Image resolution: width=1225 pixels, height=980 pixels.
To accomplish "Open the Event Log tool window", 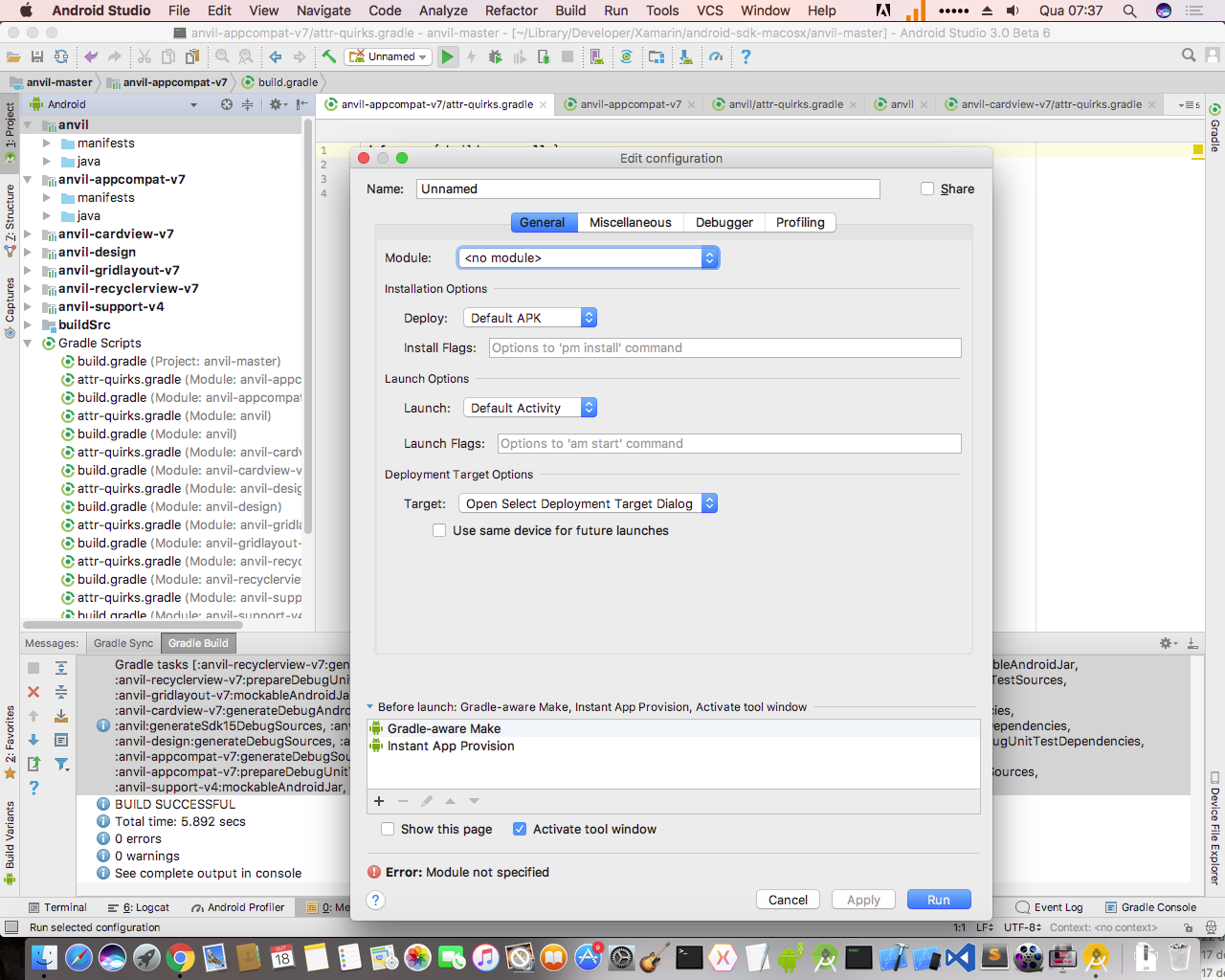I will pos(1049,907).
